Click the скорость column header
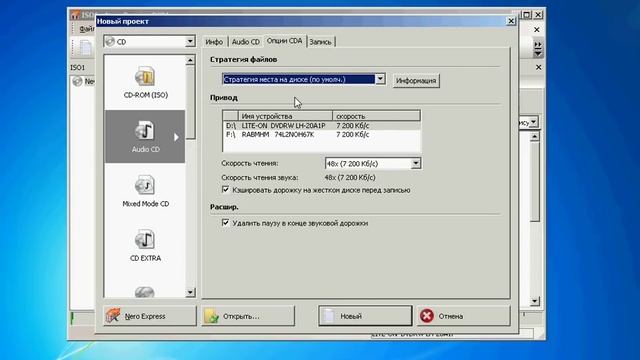640x360 pixels. pyautogui.click(x=376, y=116)
